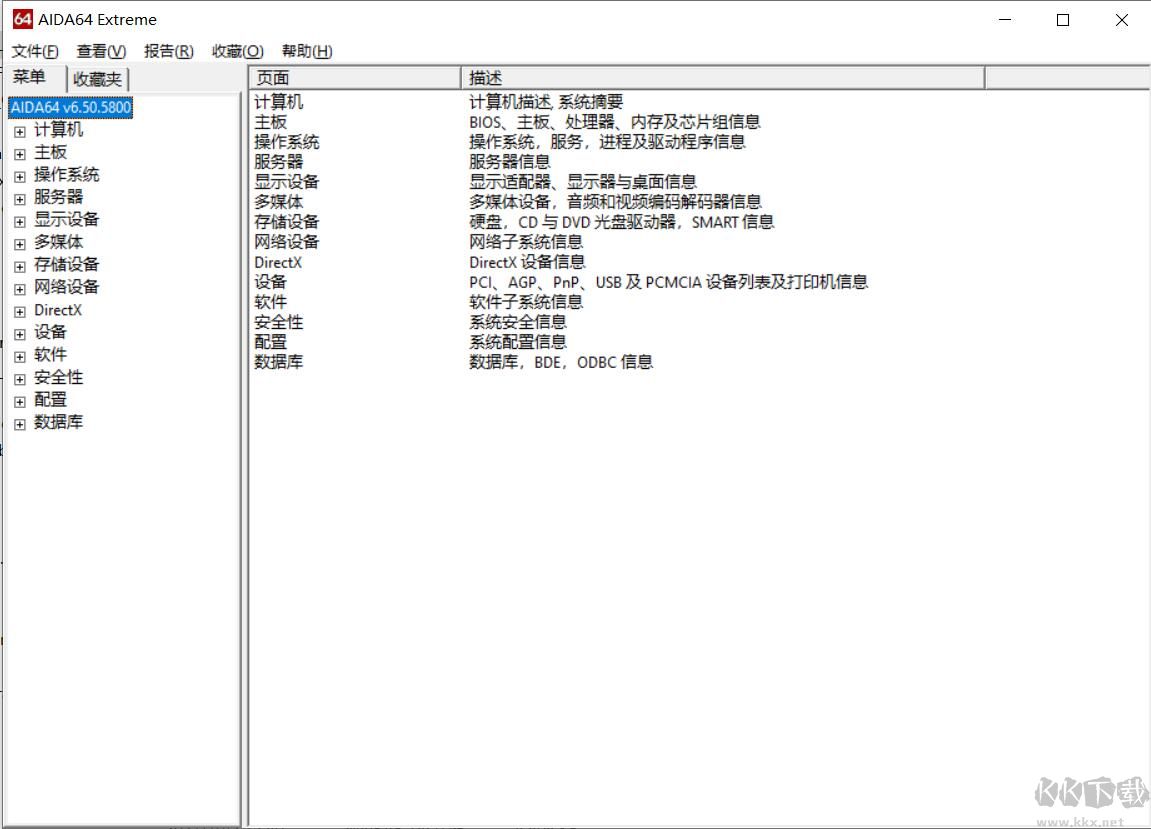The image size is (1151, 829).
Task: Expand the 数据库 tree node
Action: [x=20, y=424]
